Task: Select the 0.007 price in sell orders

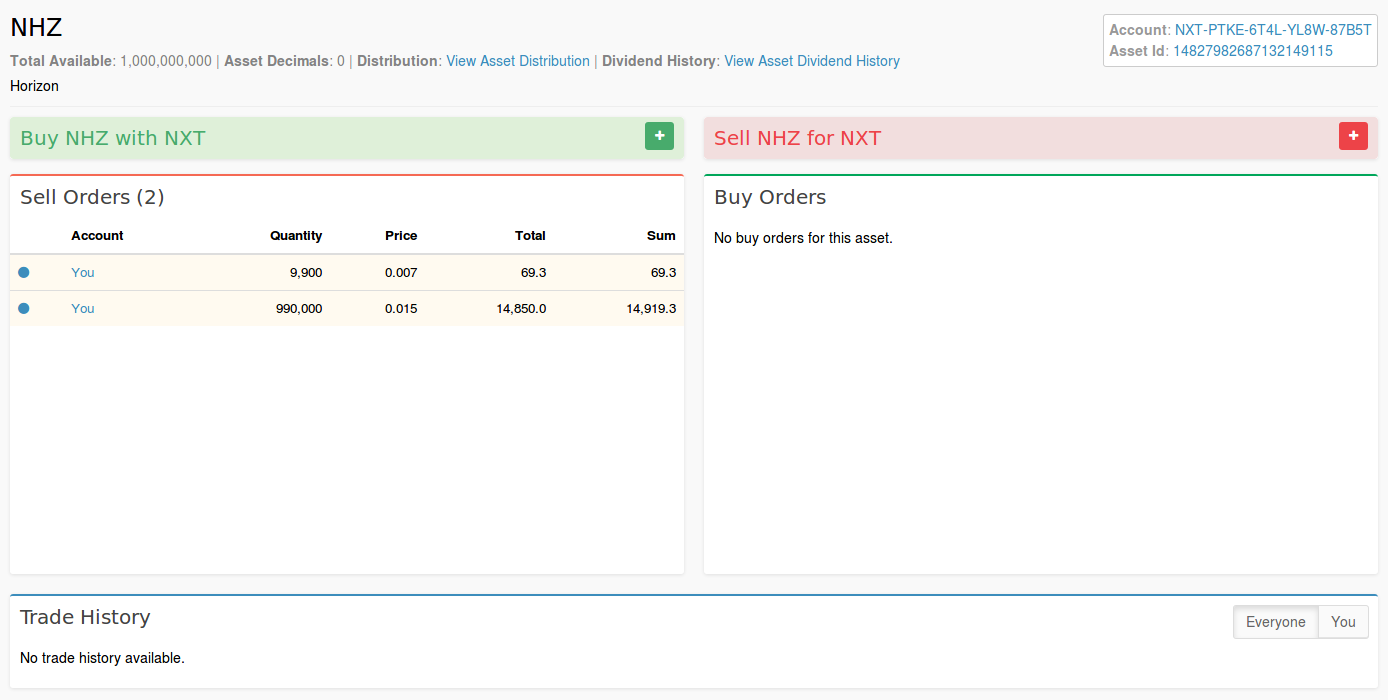Action: point(401,272)
